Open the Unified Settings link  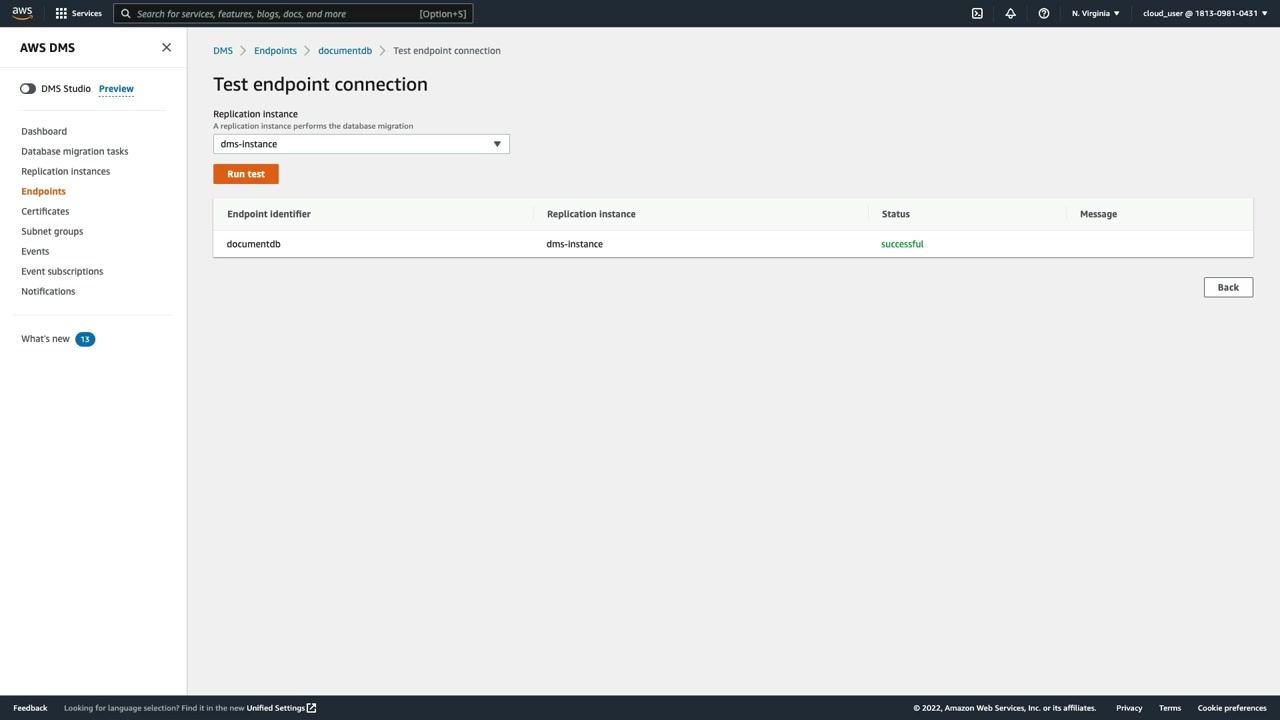281,708
